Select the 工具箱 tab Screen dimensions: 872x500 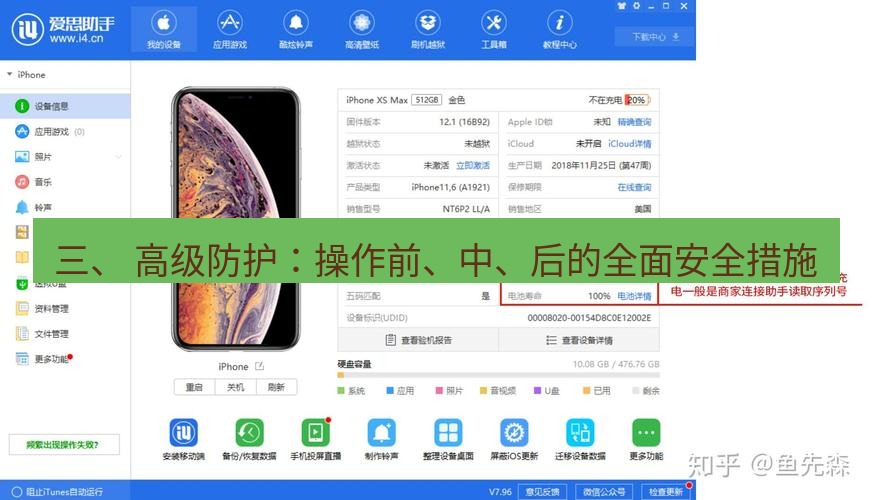click(x=494, y=30)
